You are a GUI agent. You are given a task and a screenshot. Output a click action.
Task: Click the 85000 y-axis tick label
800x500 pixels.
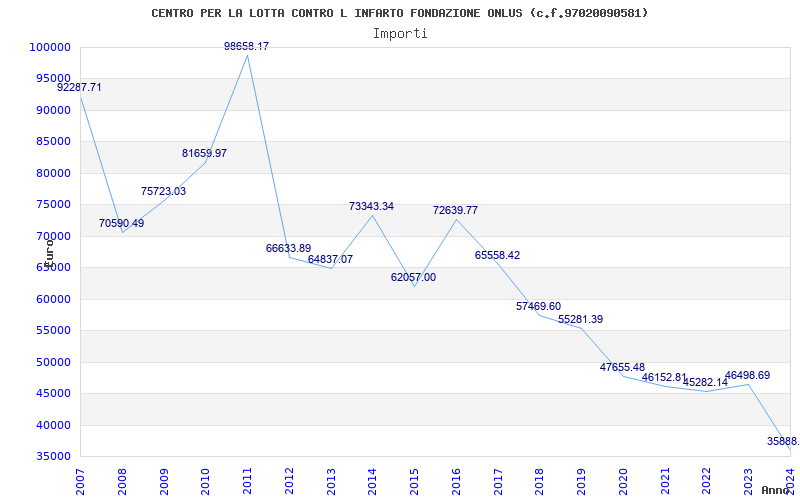[53, 141]
